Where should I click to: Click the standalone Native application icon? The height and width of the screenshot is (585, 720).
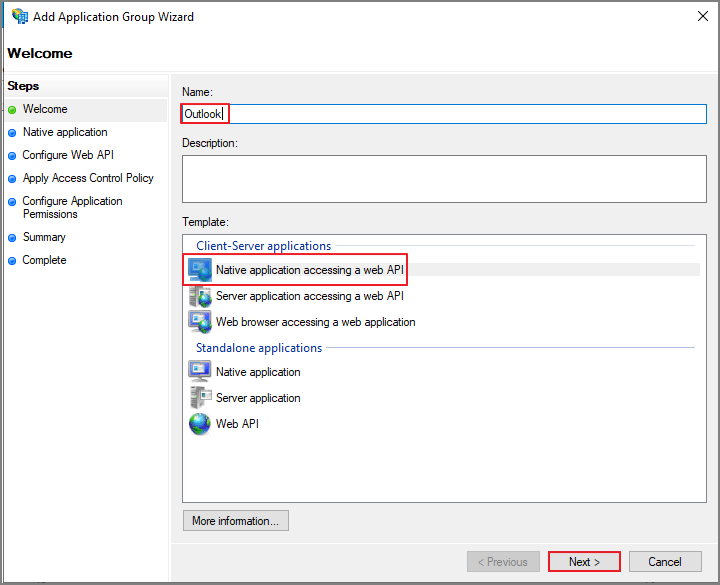(x=200, y=371)
